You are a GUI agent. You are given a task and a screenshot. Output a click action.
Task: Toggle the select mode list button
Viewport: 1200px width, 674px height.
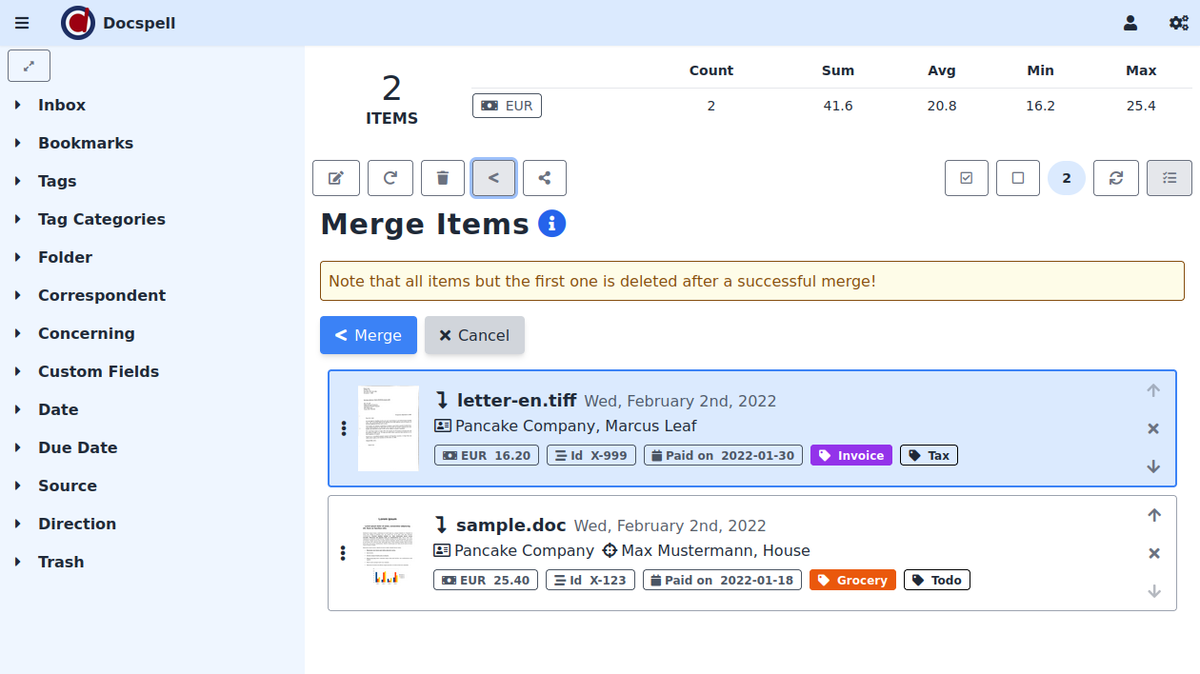point(1169,178)
